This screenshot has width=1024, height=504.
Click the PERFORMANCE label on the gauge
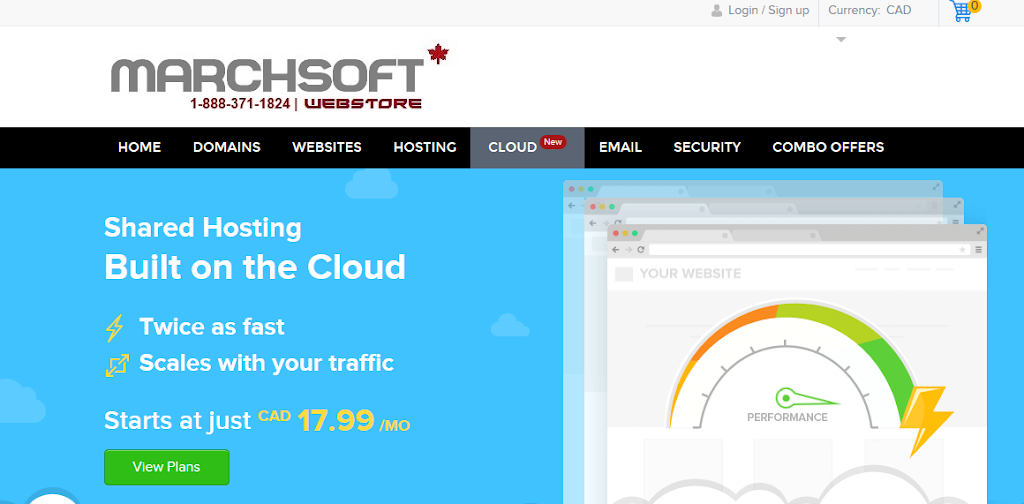[787, 417]
